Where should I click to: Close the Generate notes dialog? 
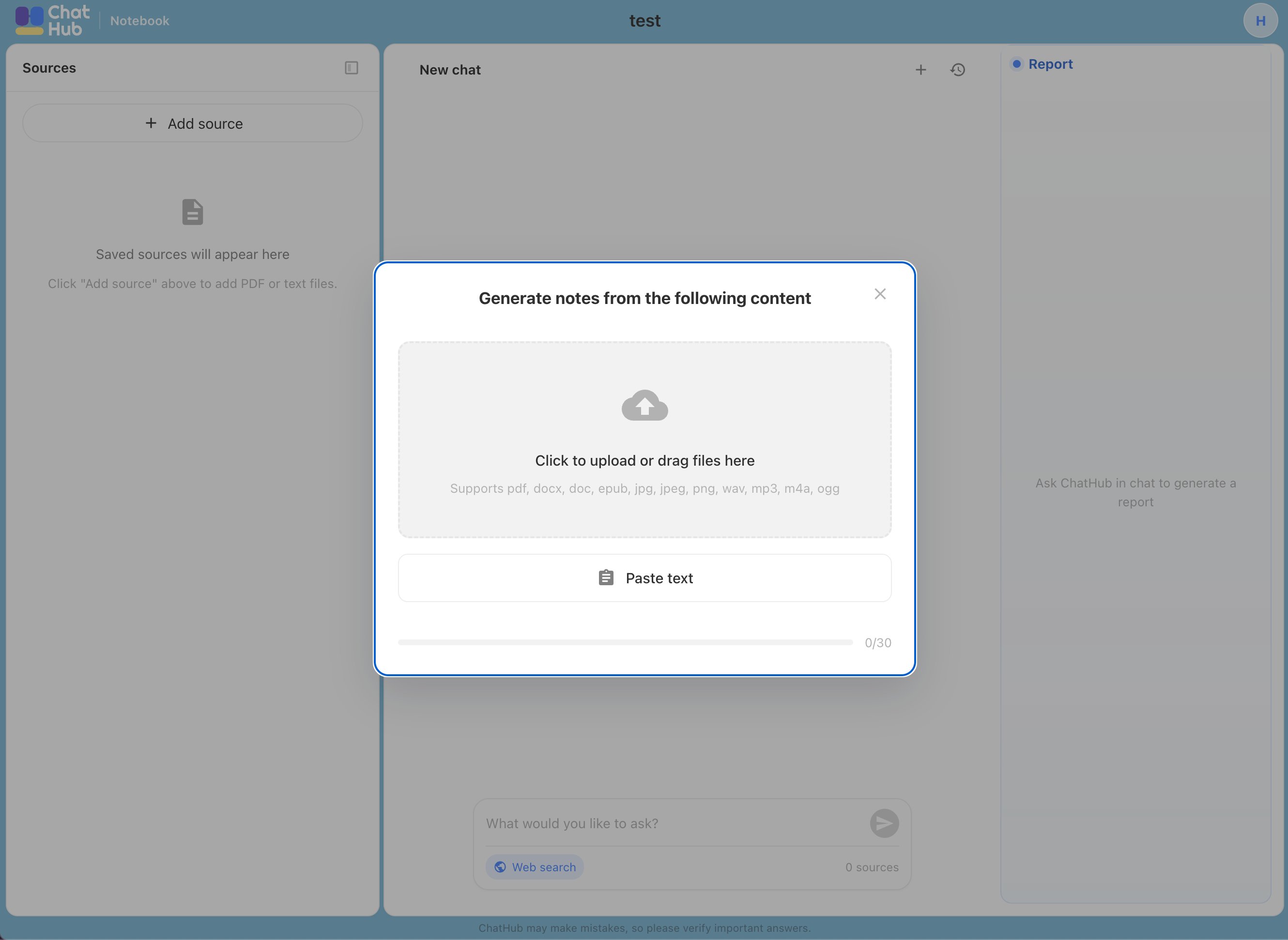[880, 294]
